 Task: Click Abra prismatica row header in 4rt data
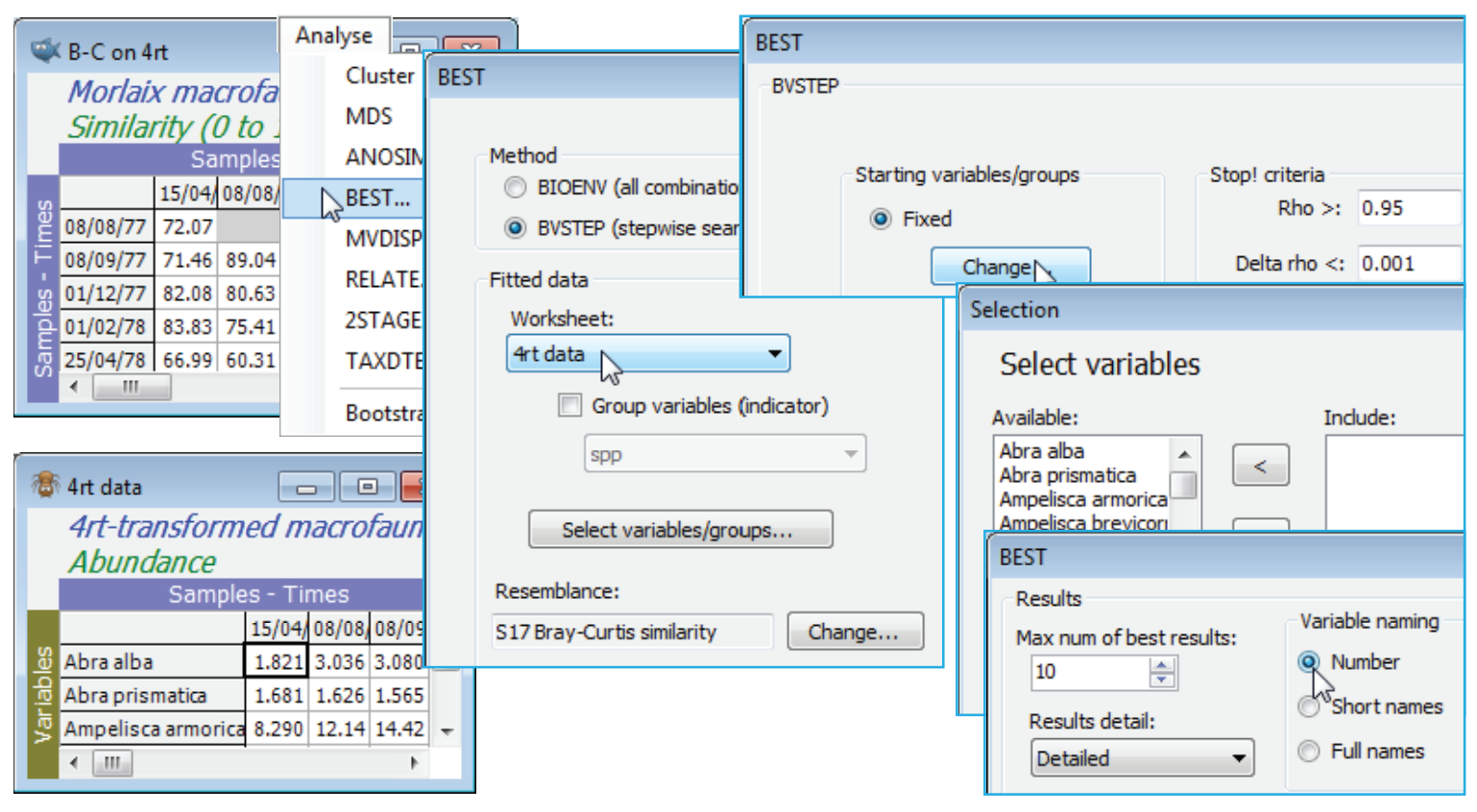click(152, 695)
